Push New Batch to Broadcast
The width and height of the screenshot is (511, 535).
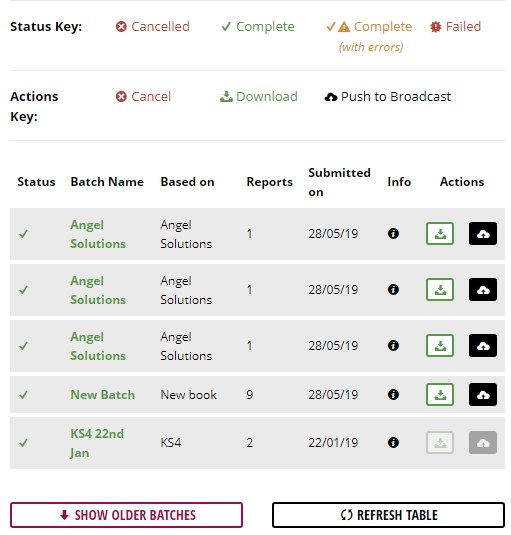point(483,395)
